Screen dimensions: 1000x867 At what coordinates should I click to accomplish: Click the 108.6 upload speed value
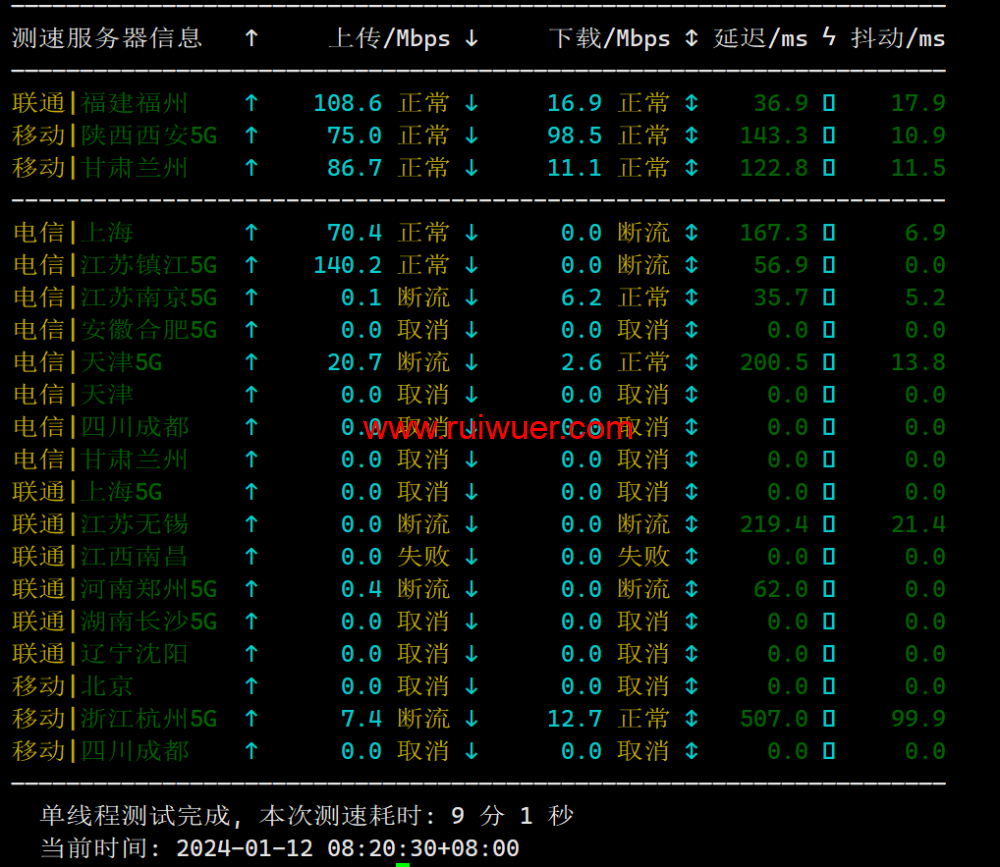(x=347, y=103)
